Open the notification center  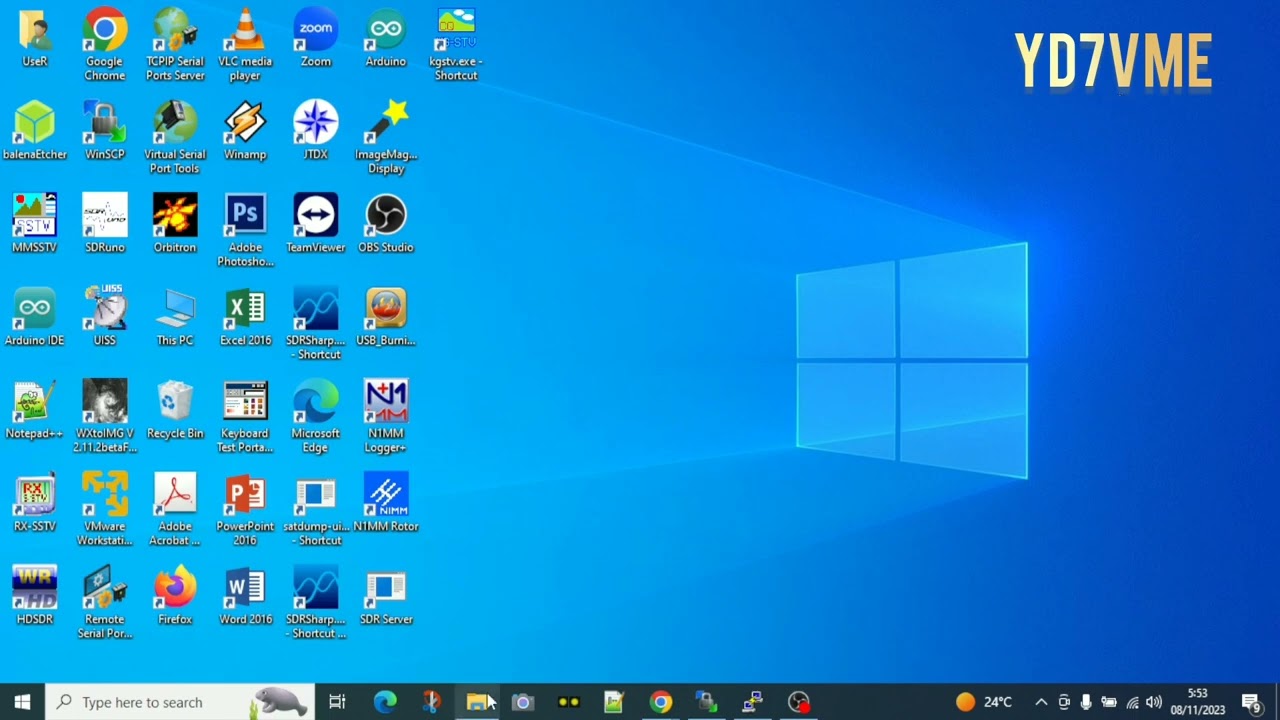click(1251, 702)
